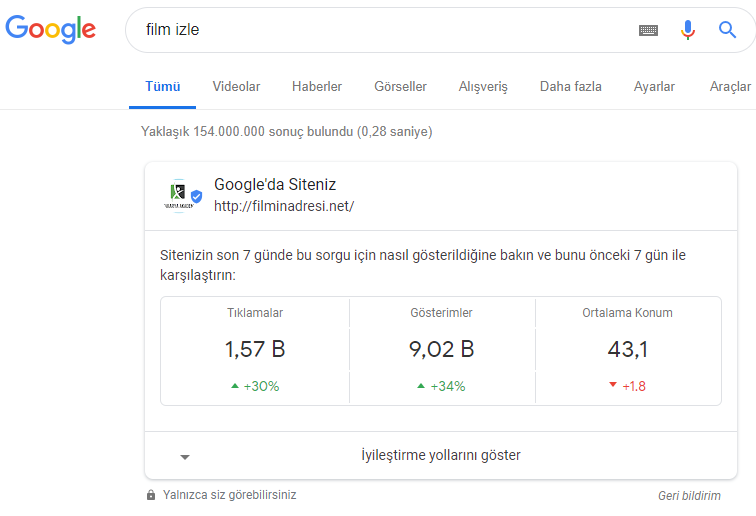Click the Ortalama Konum value 43,1
756x516 pixels.
click(627, 349)
